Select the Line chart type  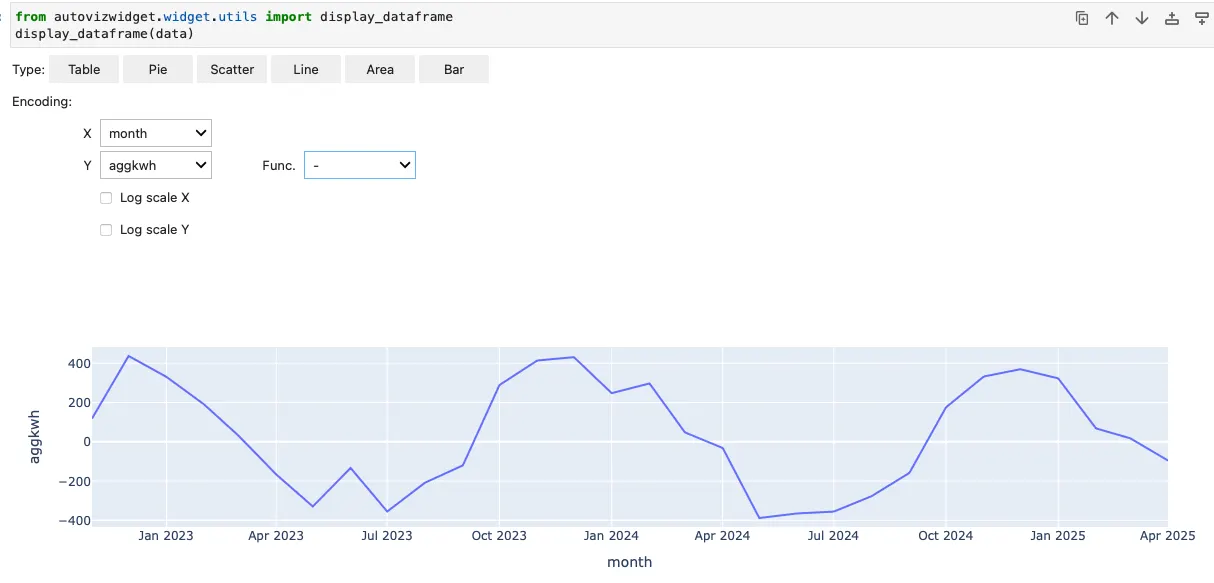tap(305, 69)
